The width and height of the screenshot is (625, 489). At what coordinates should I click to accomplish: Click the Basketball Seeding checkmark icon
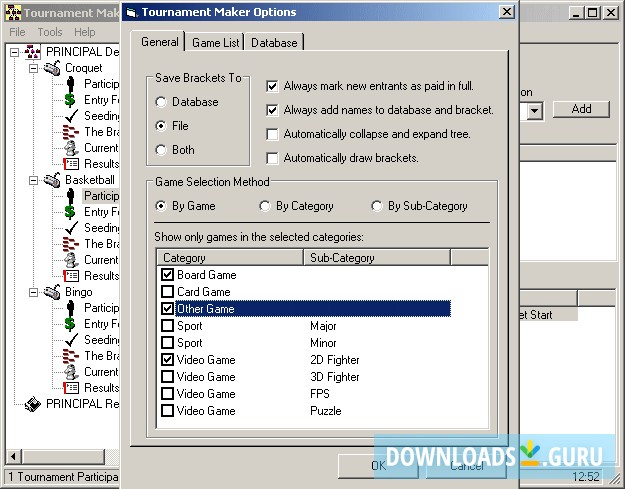click(71, 228)
